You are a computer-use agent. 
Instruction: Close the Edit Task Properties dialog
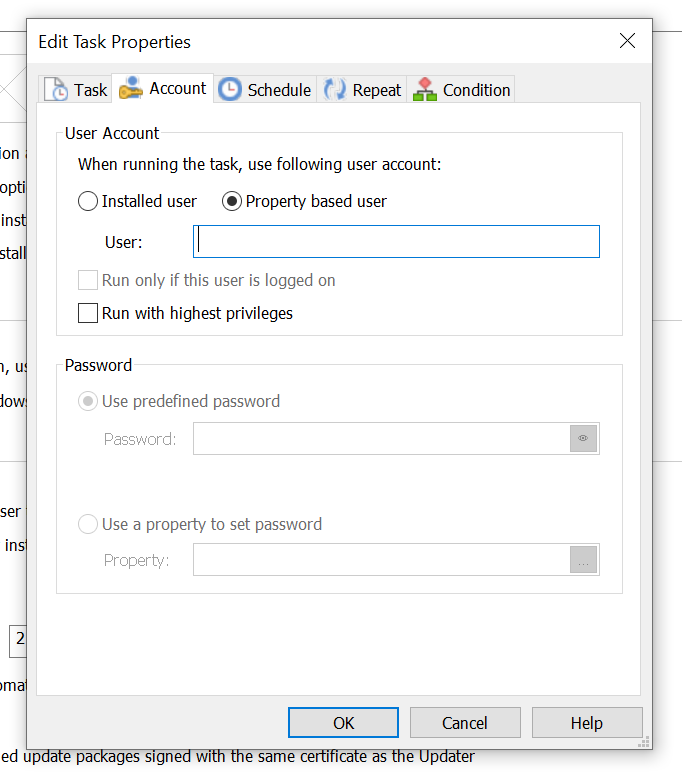click(627, 41)
